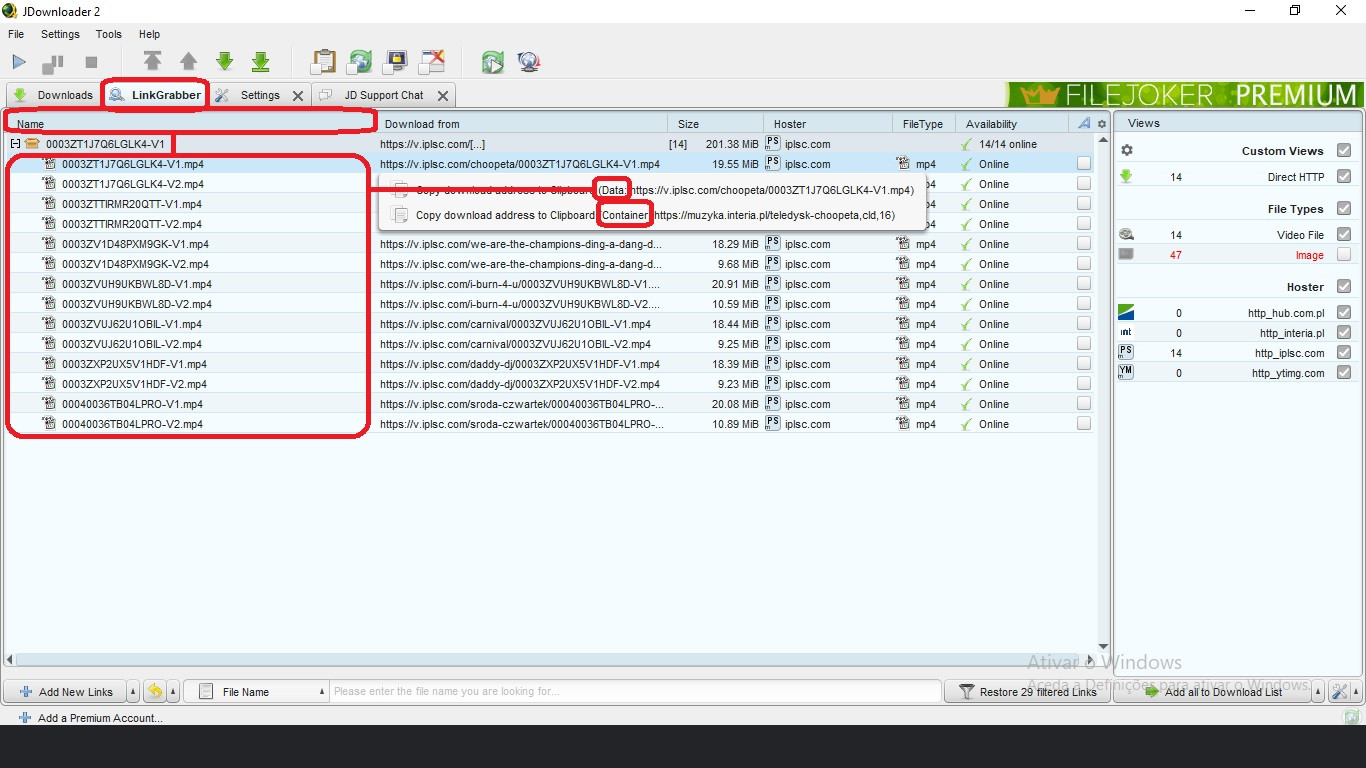Click the package folder icon of 0003ZT1J7Q6LGLK4-V1
The width and height of the screenshot is (1366, 768).
[x=32, y=144]
